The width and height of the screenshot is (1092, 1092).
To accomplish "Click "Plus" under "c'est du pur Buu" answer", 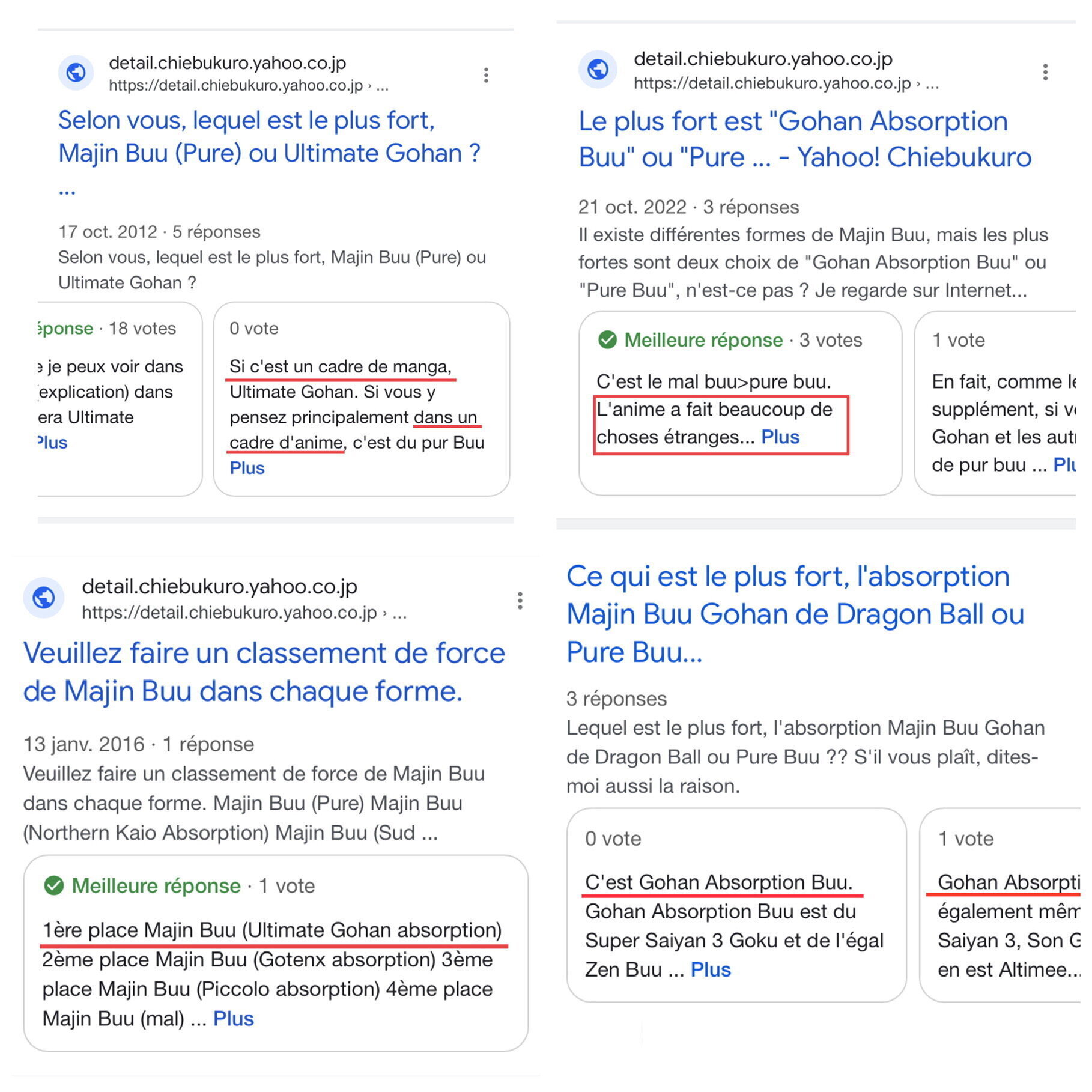I will (x=247, y=468).
